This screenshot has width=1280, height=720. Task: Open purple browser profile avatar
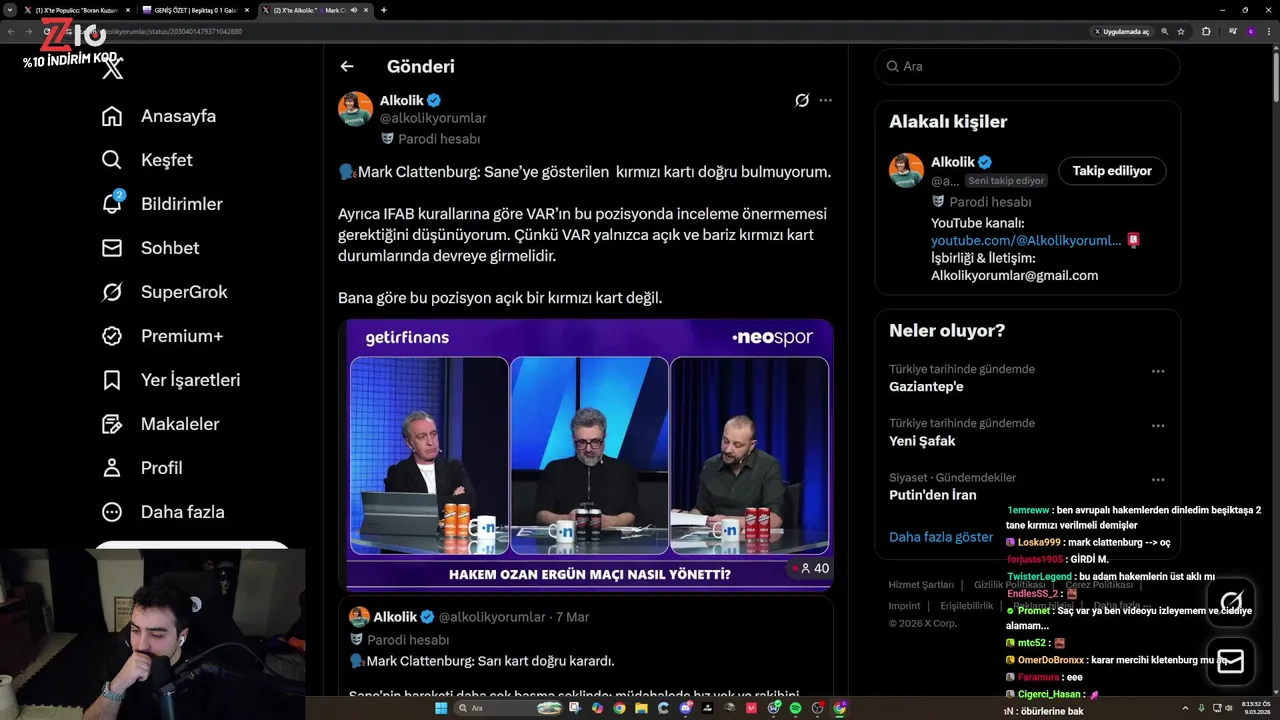[x=1251, y=32]
